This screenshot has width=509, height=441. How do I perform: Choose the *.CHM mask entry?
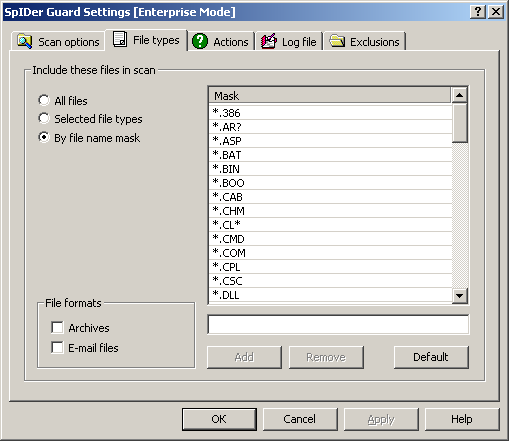(x=330, y=211)
